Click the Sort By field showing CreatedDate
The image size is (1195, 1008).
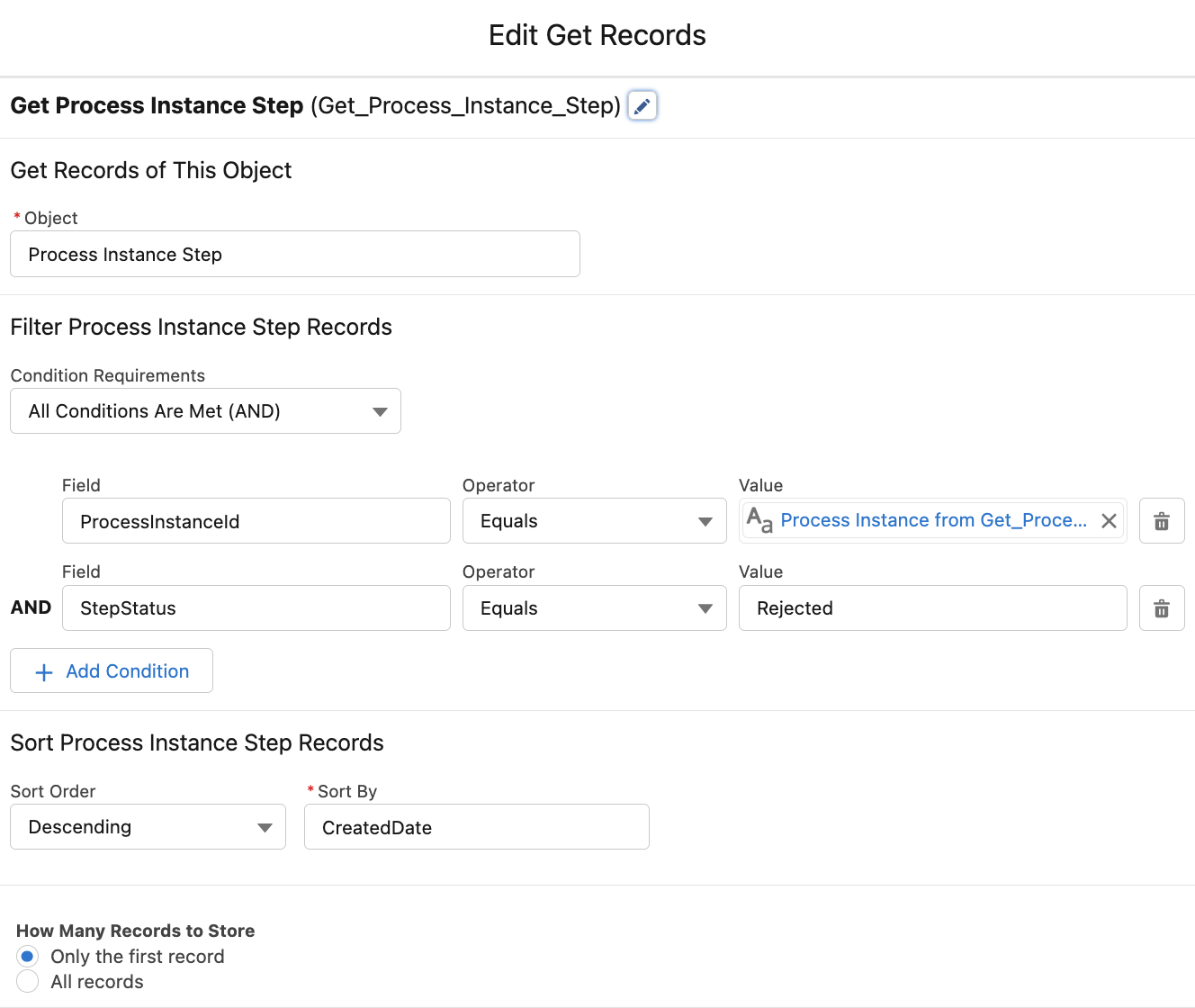(476, 826)
